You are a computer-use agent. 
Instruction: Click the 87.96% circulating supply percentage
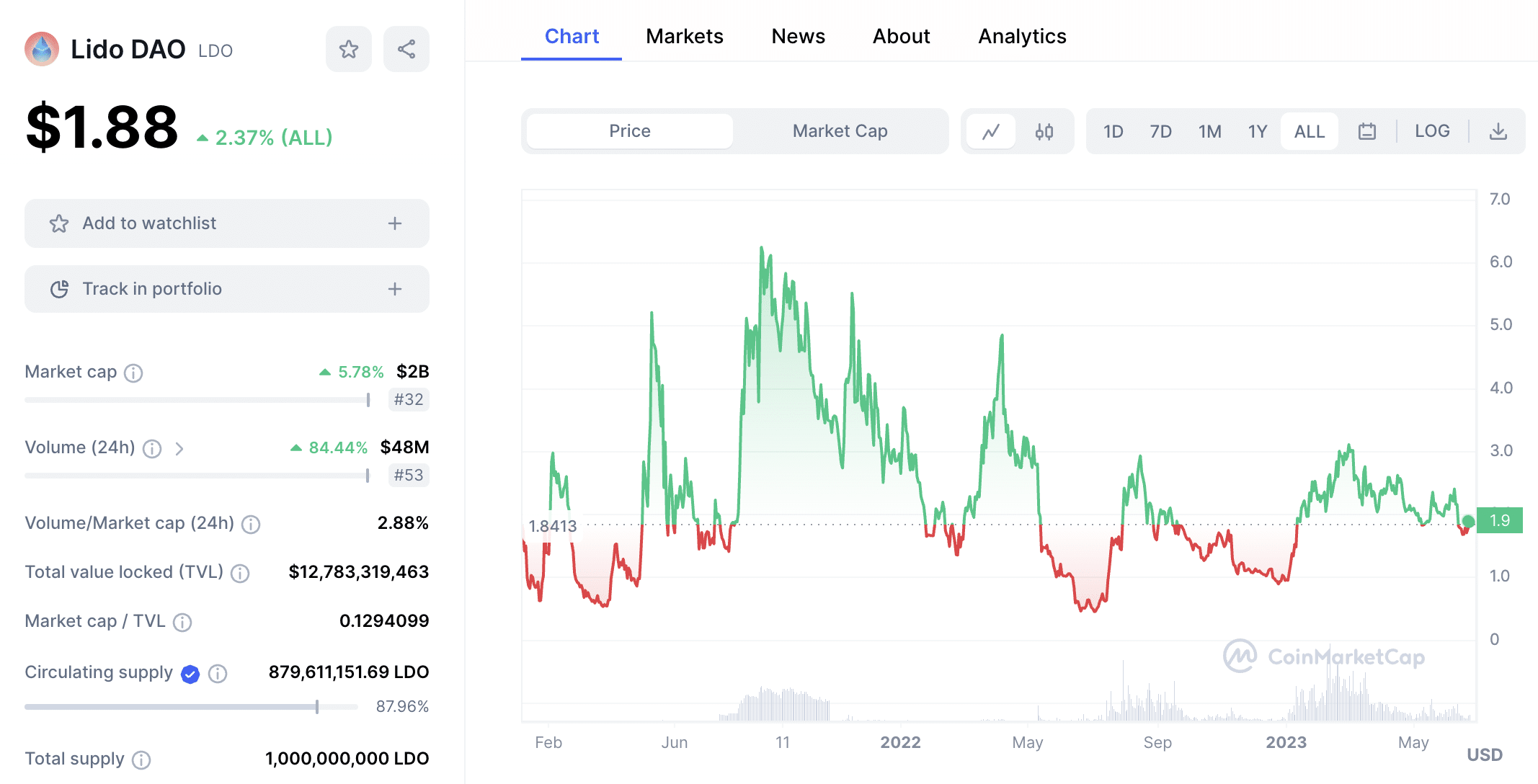pyautogui.click(x=402, y=707)
